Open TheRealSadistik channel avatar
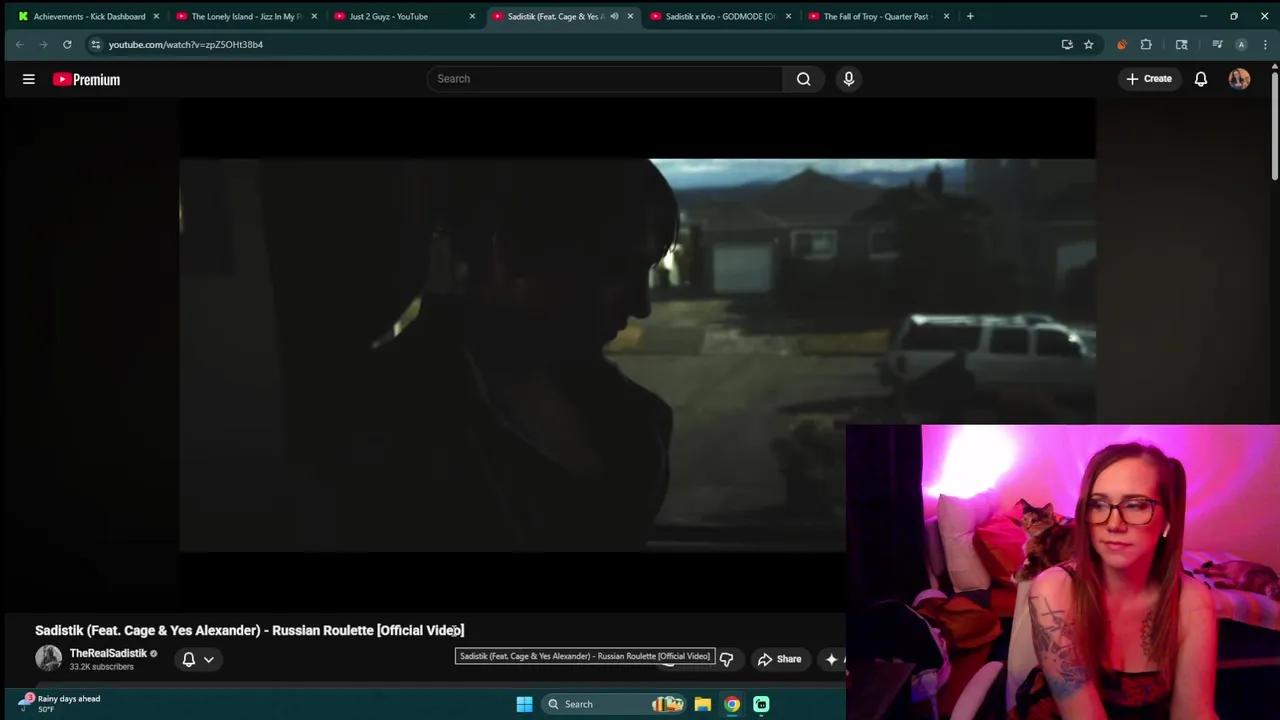 48,658
